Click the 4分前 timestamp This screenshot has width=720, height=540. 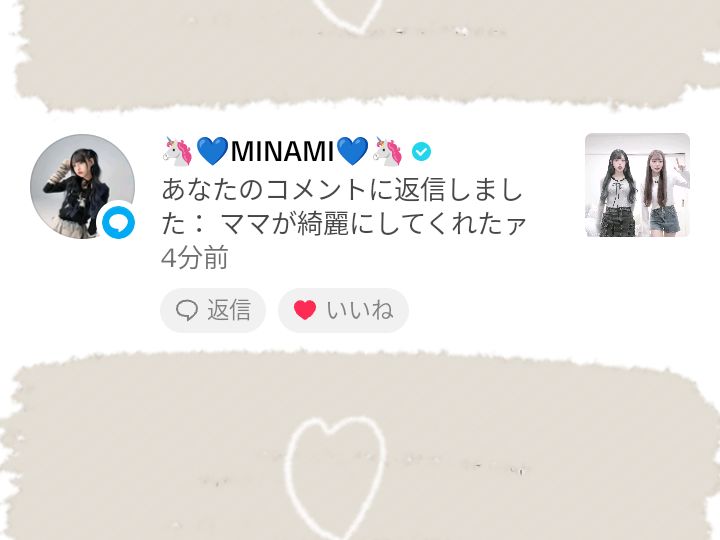pos(195,258)
